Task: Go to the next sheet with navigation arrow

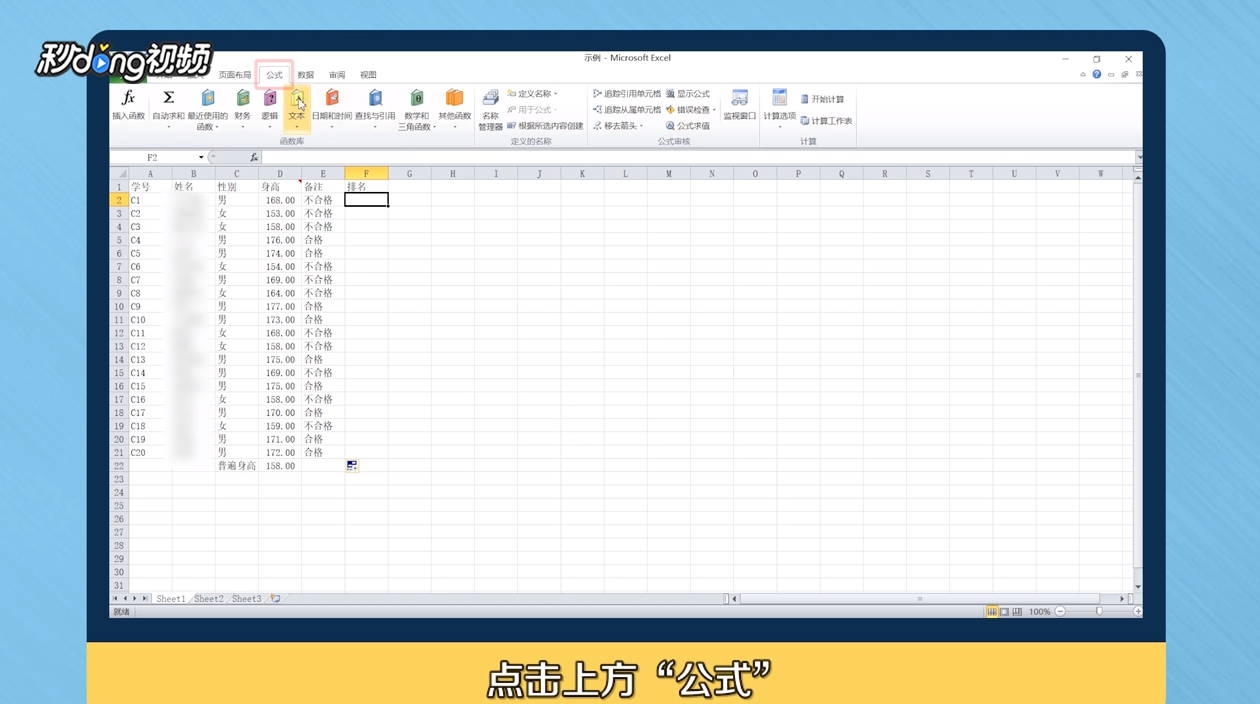Action: click(x=135, y=599)
